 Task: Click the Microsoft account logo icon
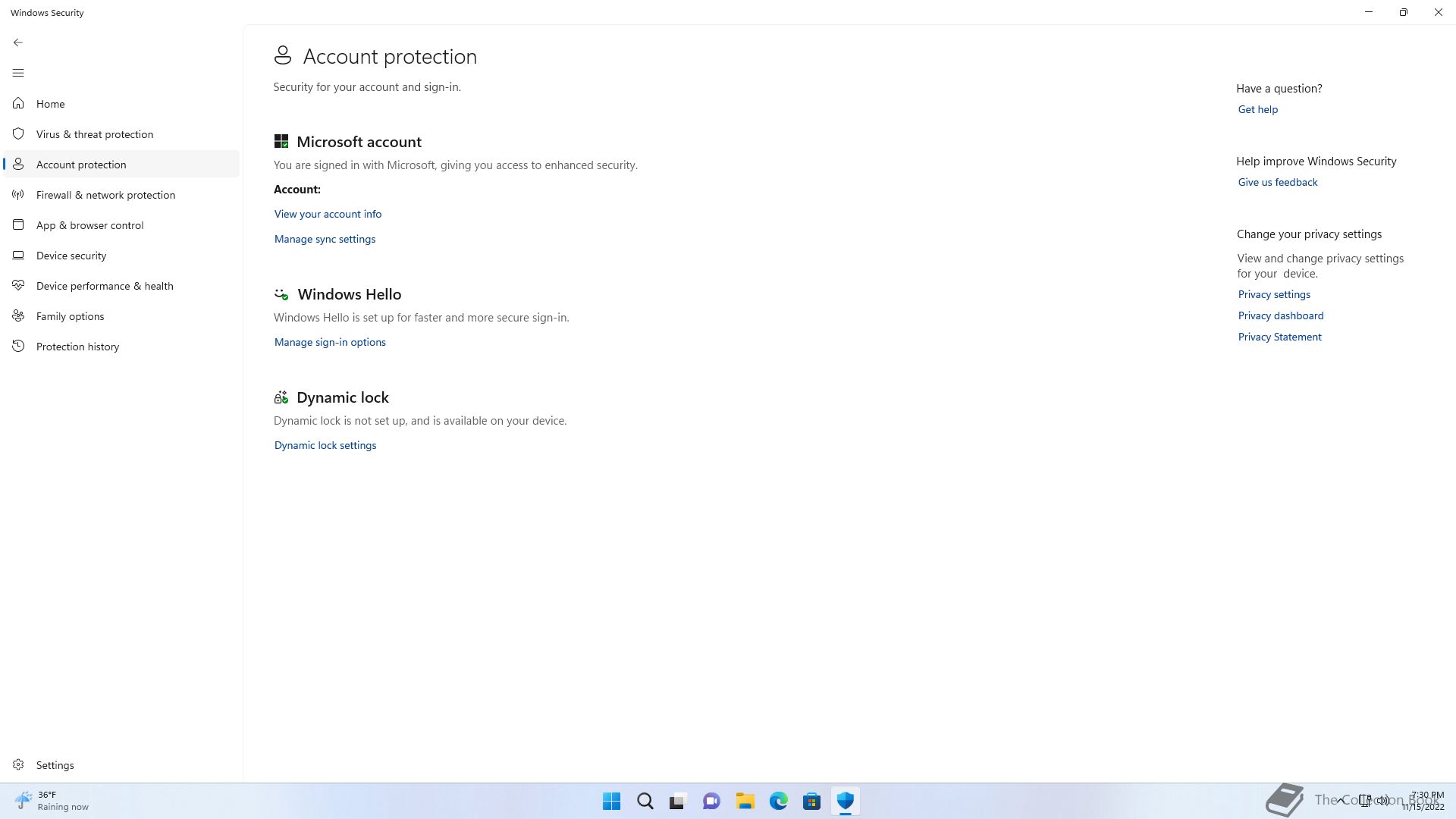[281, 141]
